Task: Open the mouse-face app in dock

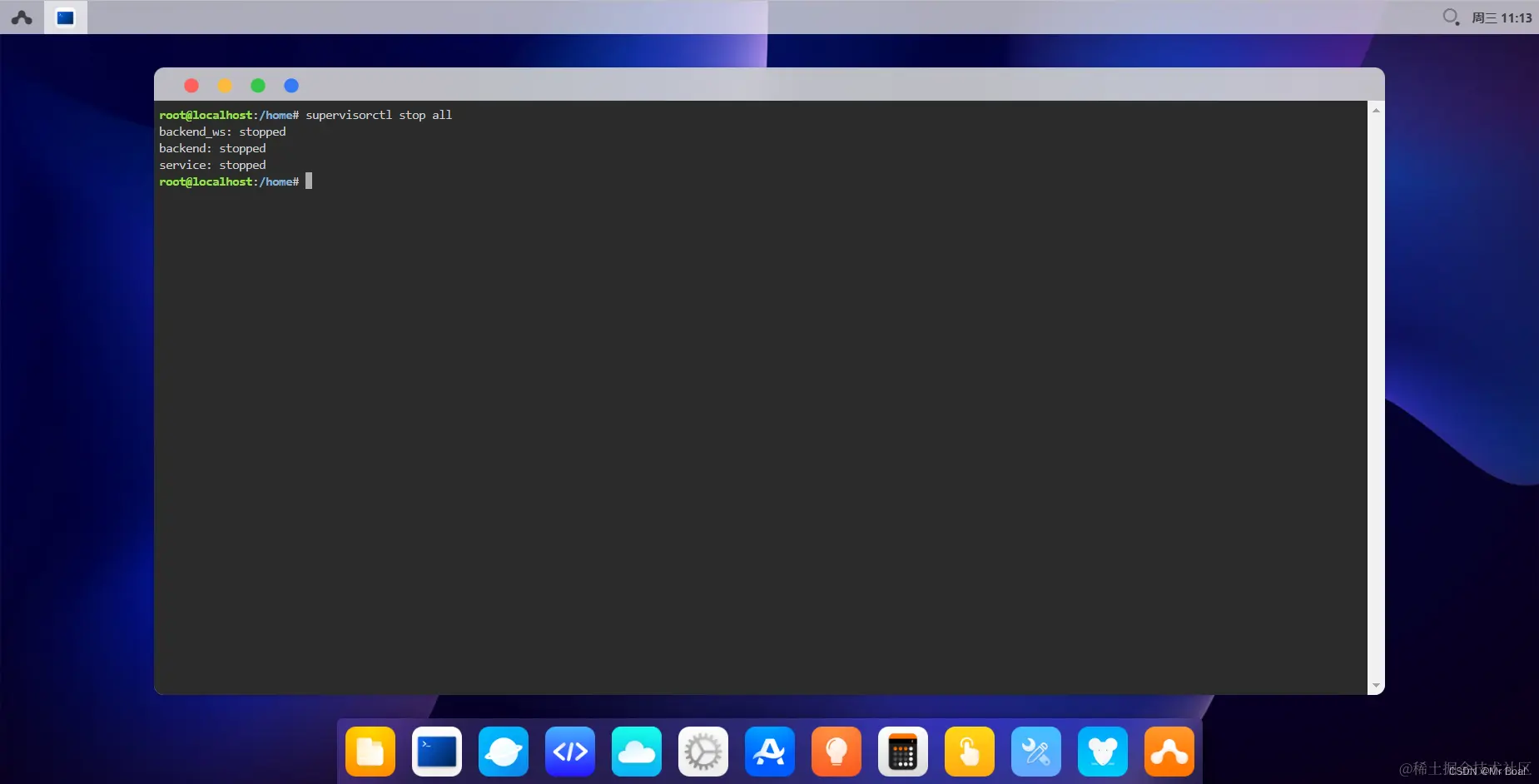Action: (x=1103, y=752)
